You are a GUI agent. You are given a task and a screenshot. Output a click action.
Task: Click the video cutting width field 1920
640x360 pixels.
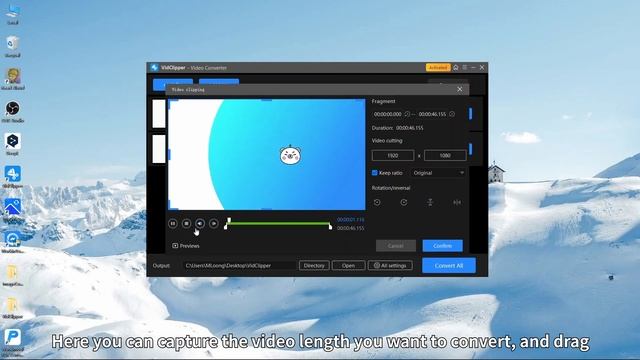coord(393,156)
